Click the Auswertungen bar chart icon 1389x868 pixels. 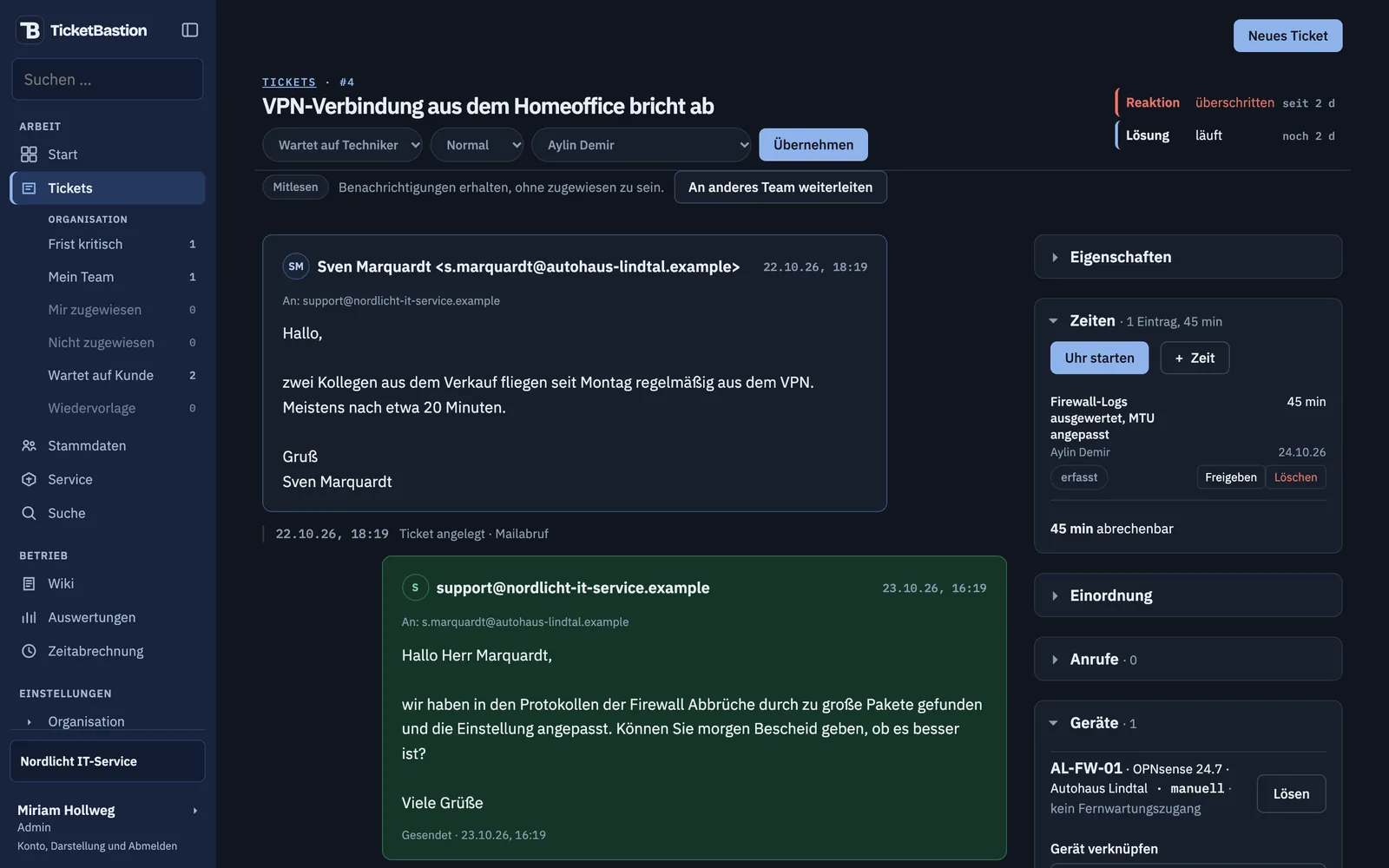pyautogui.click(x=29, y=618)
